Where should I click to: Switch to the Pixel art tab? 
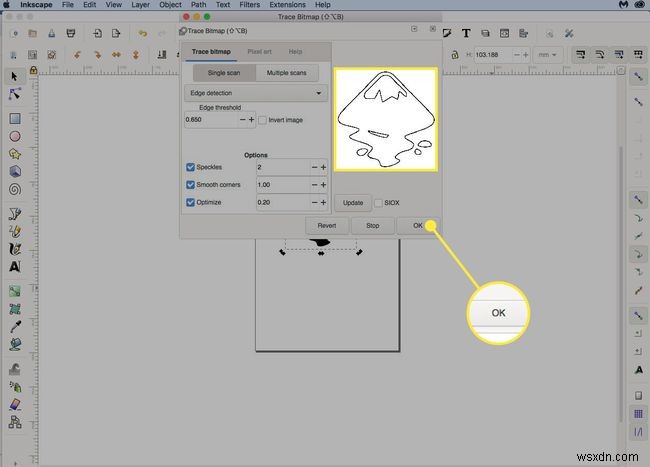coord(260,52)
